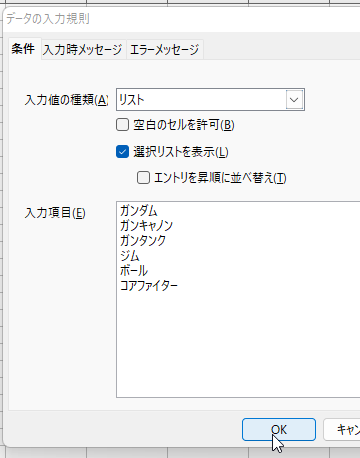The image size is (360, 458).
Task: Enable 空白のセルを許可 checkbox
Action: tap(123, 125)
